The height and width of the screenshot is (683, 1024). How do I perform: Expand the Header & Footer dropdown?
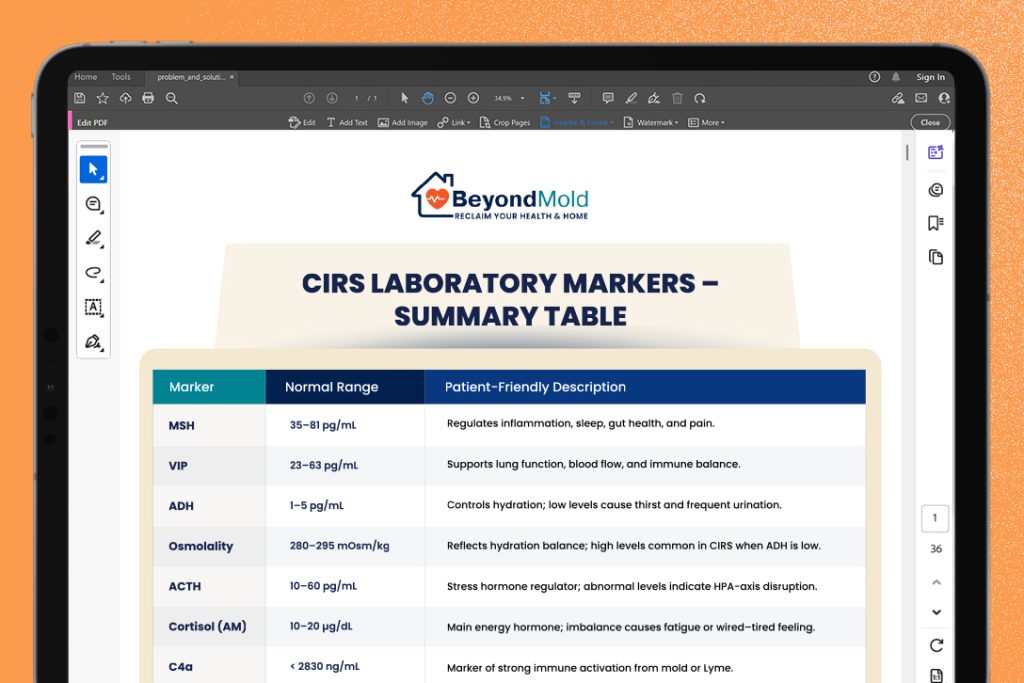(x=577, y=122)
